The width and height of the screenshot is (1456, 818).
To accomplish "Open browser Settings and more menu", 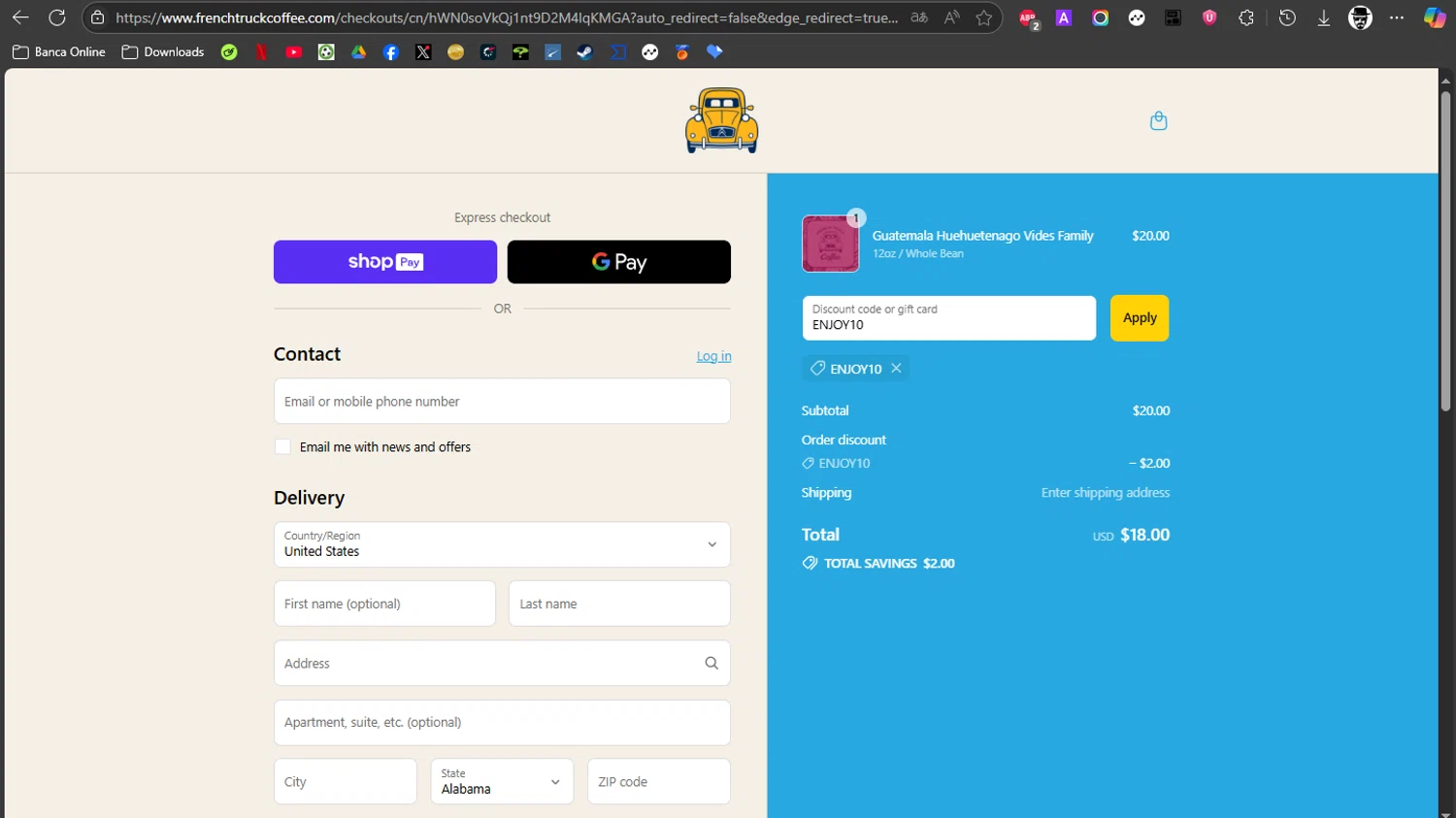I will coord(1397,17).
